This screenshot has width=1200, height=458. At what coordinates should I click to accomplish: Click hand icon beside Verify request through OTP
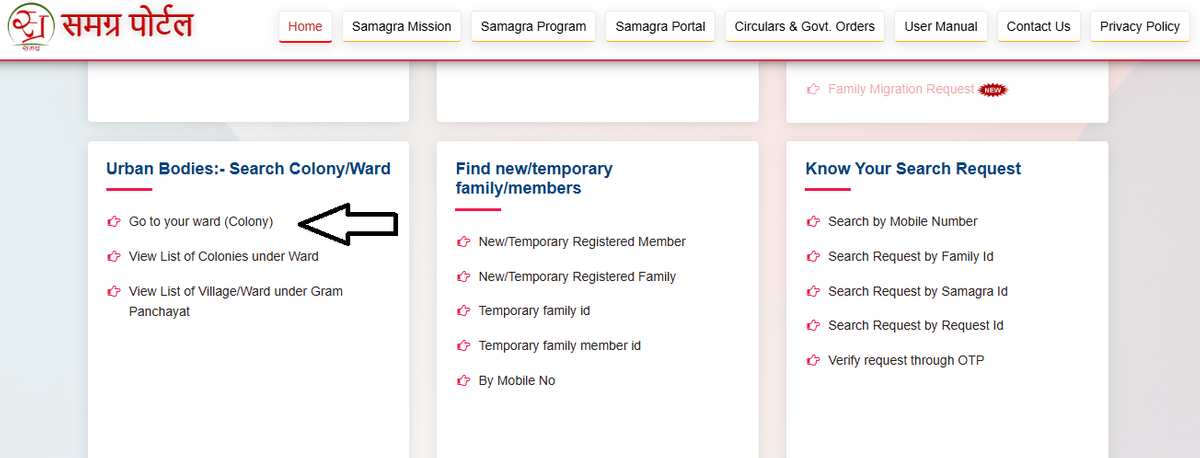[813, 360]
